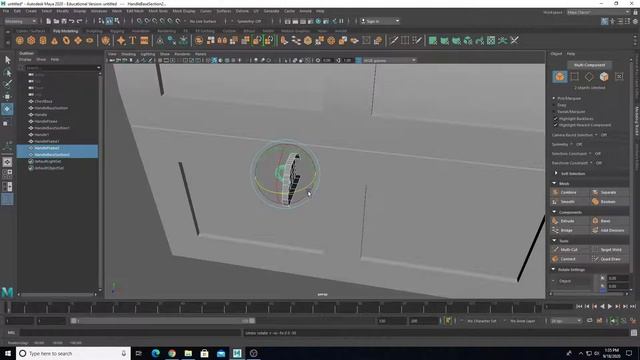Screen dimensions: 640x360
Task: Select the Tweak/Marquee radio option
Action: coord(554,111)
